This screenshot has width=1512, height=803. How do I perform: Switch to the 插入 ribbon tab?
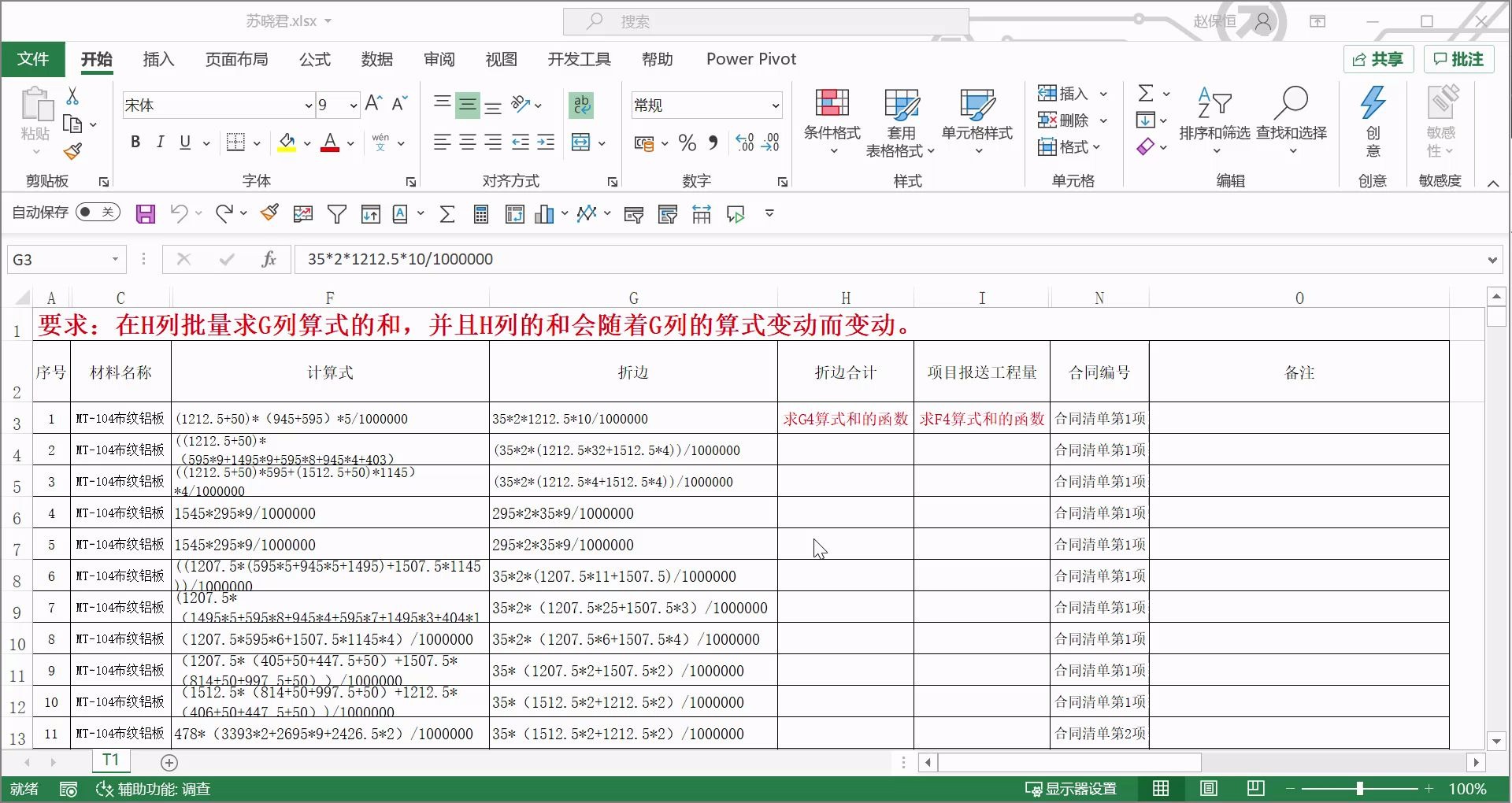point(158,59)
